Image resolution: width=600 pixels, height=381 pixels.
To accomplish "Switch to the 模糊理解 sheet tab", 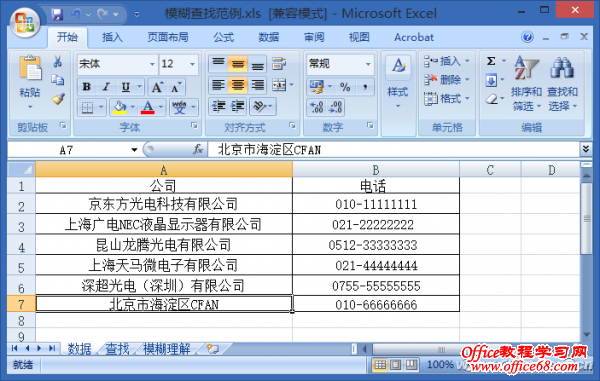I will click(x=167, y=349).
